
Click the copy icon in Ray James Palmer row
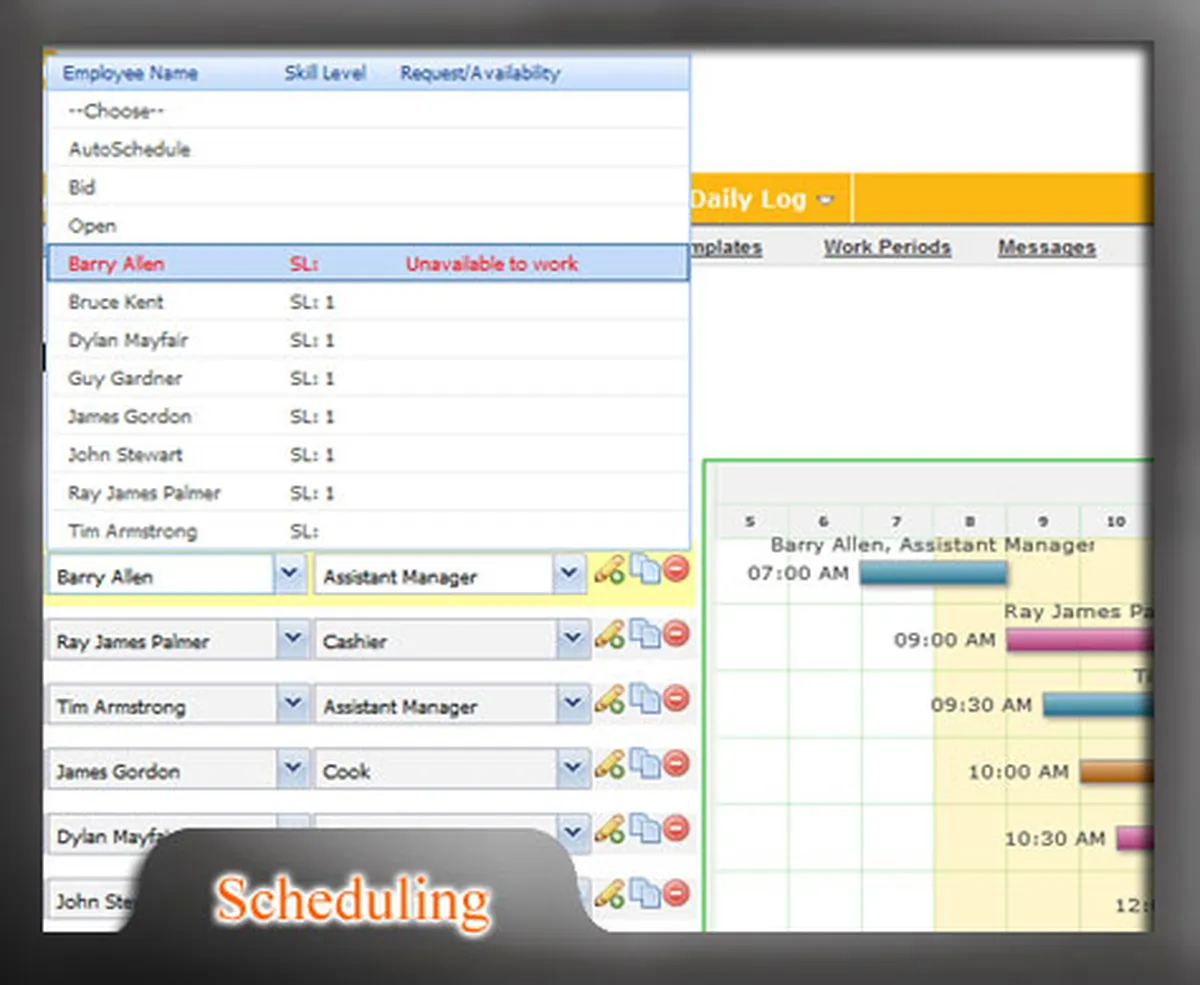tap(644, 634)
